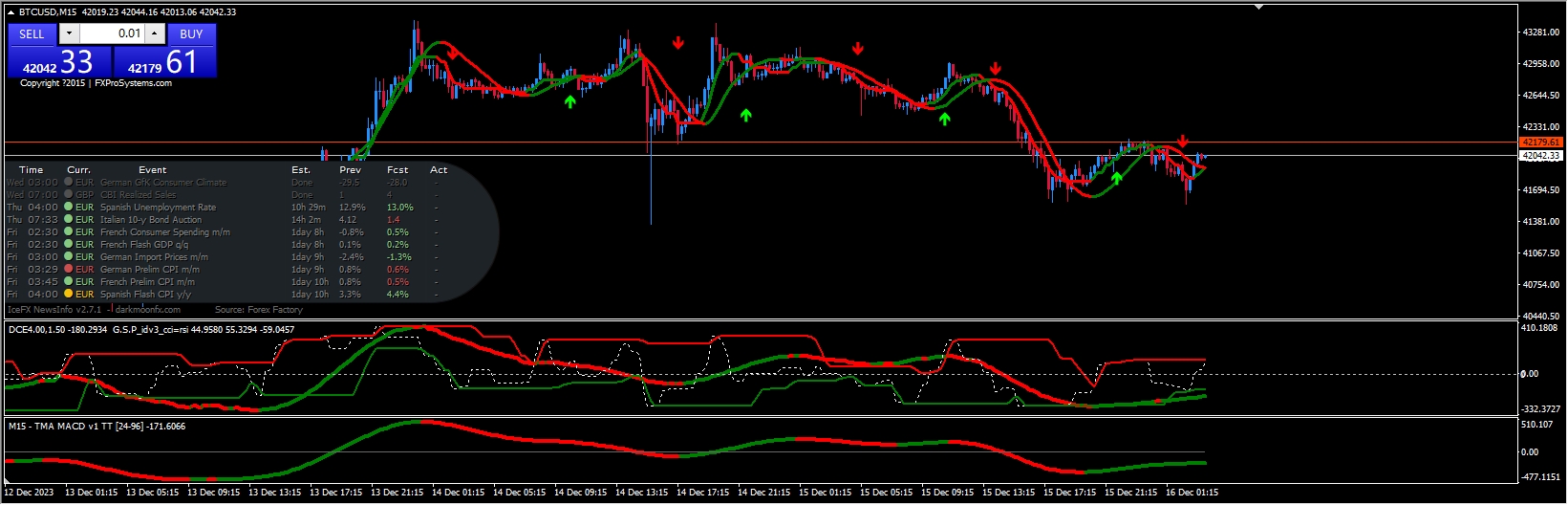Click the SELL one-click trading button
This screenshot has height=505, width=1568.
tap(32, 33)
